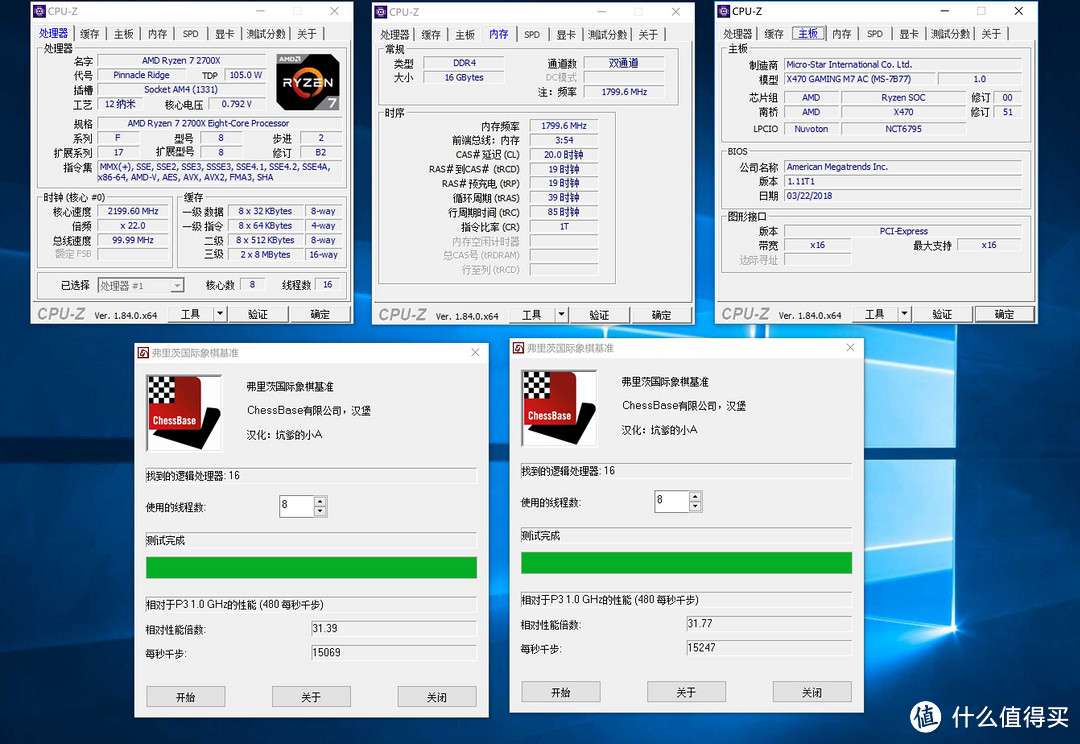Click 开始 in the left Fritz benchmark window
The height and width of the screenshot is (744, 1080).
[x=185, y=696]
